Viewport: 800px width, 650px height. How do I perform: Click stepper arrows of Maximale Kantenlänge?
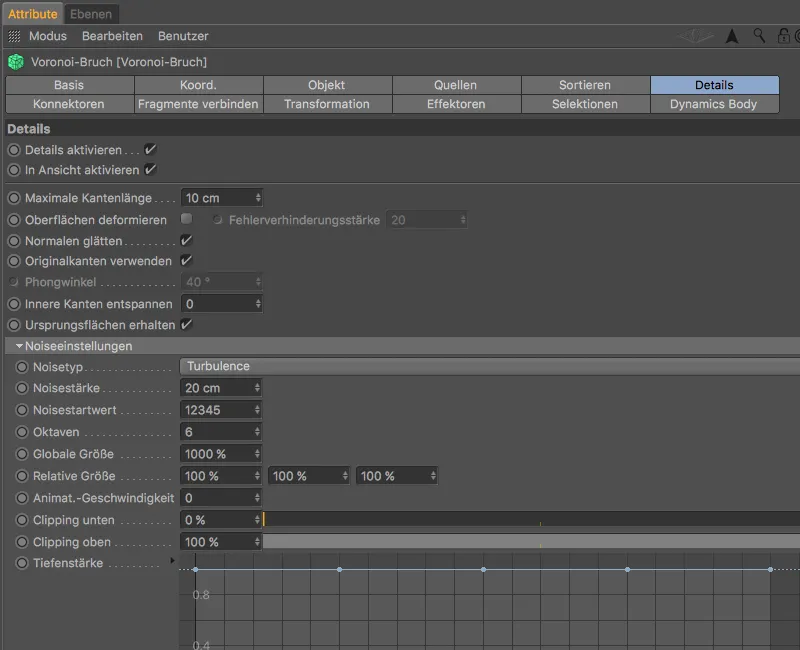pos(258,198)
